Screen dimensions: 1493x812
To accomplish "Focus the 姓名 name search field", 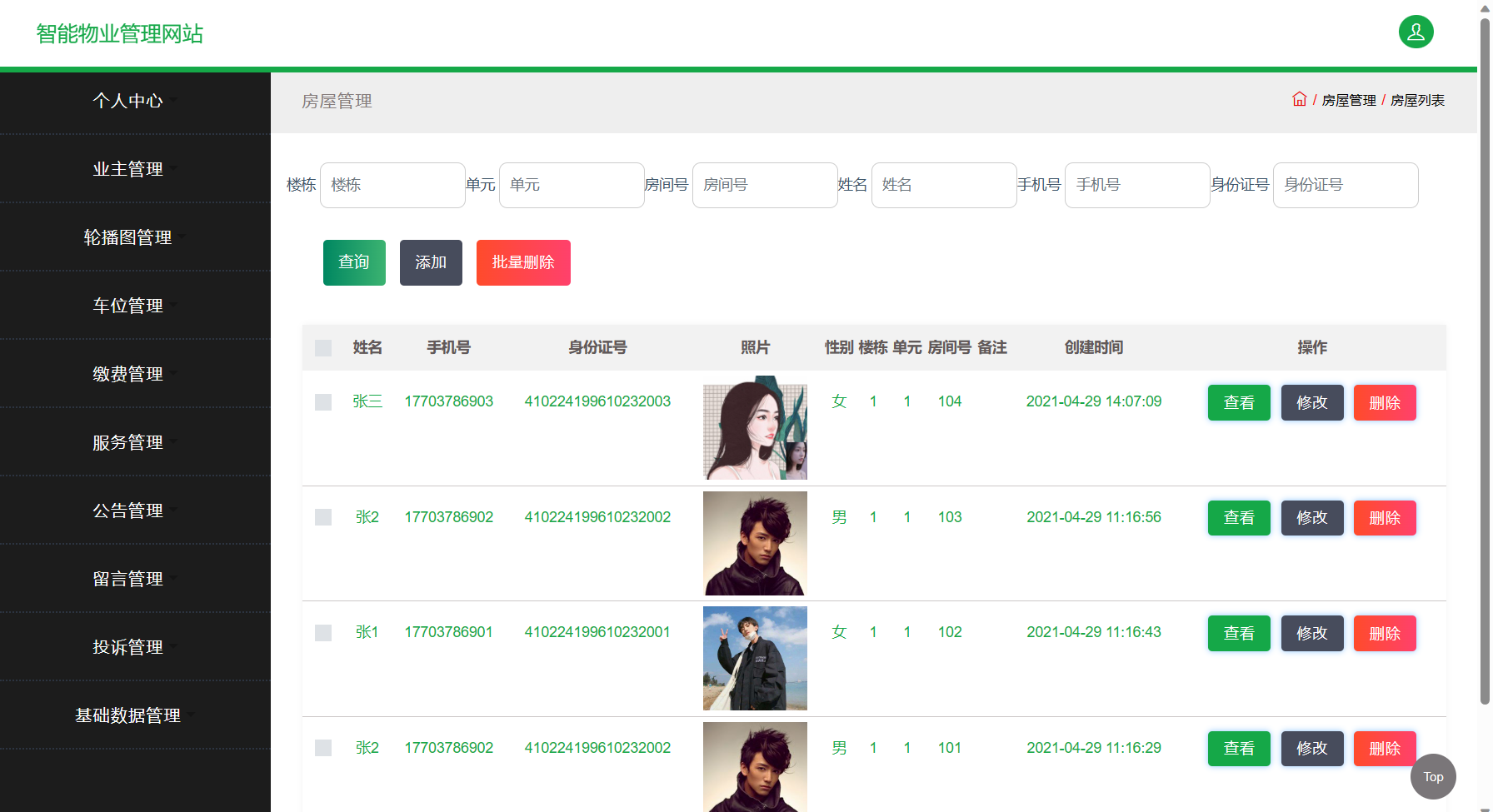I will click(x=944, y=185).
